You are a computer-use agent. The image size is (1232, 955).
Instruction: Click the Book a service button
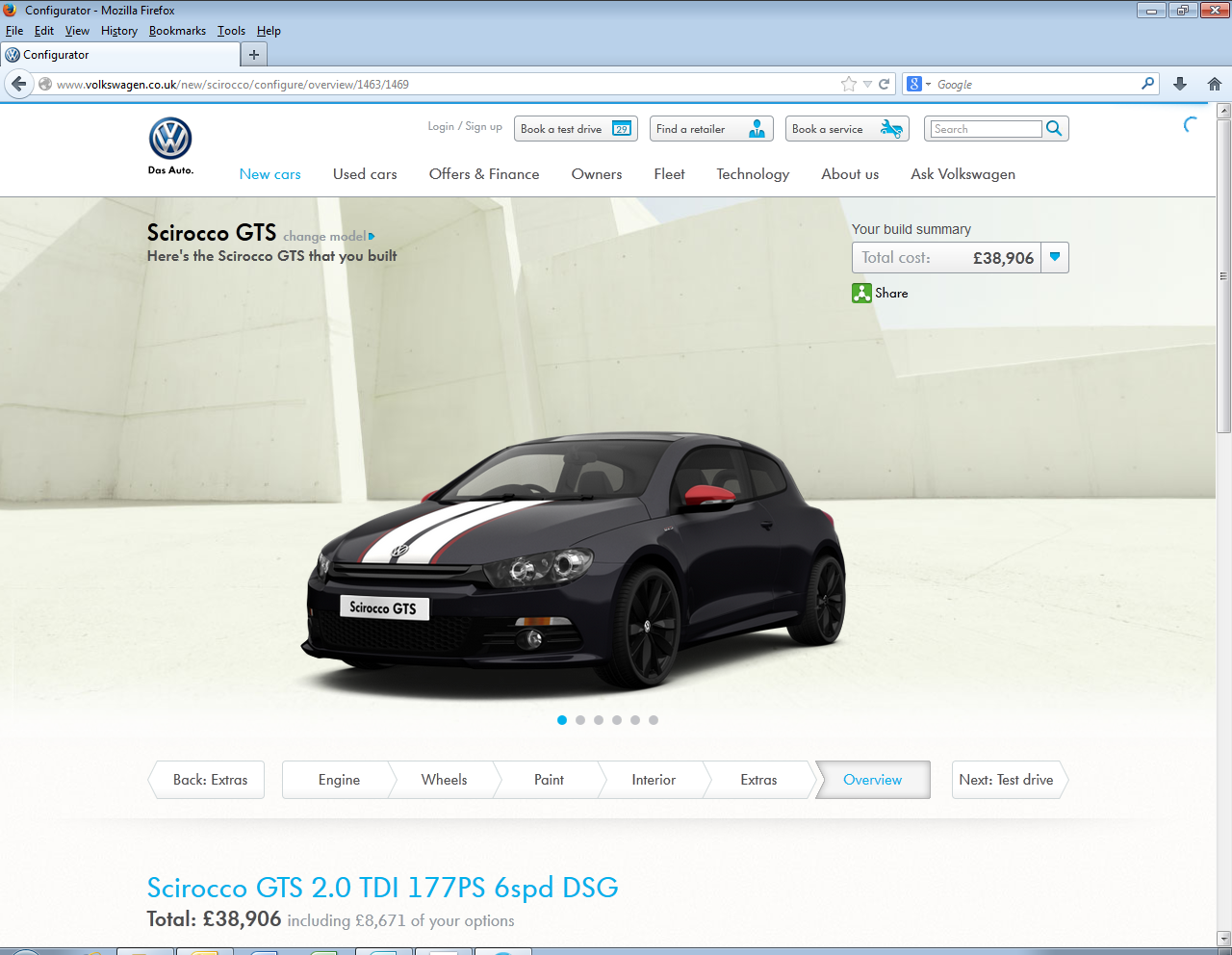pyautogui.click(x=847, y=129)
